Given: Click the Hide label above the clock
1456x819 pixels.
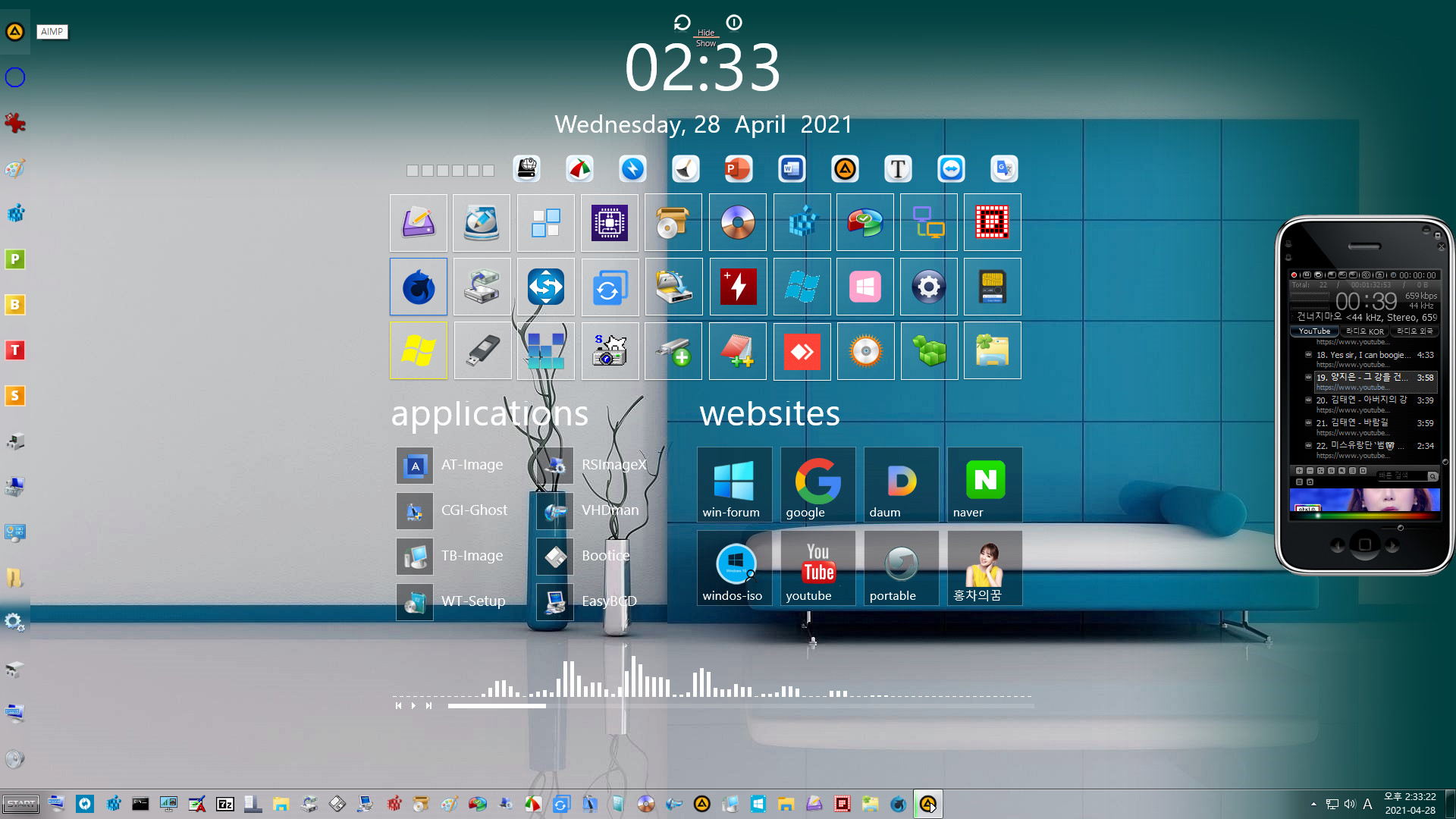Looking at the screenshot, I should click(x=706, y=33).
